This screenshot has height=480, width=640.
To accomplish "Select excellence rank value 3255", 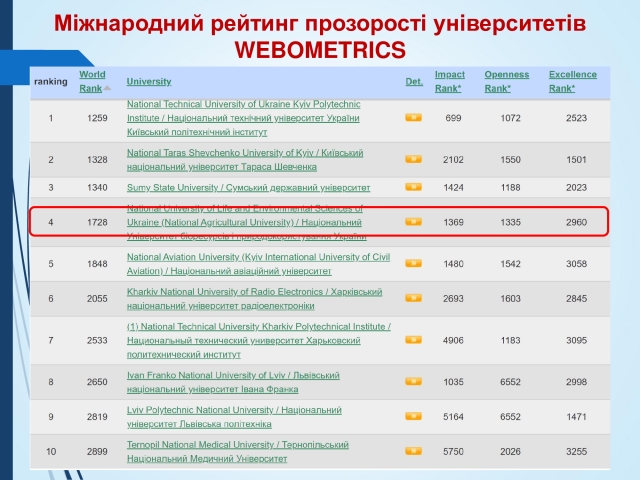I will [576, 451].
